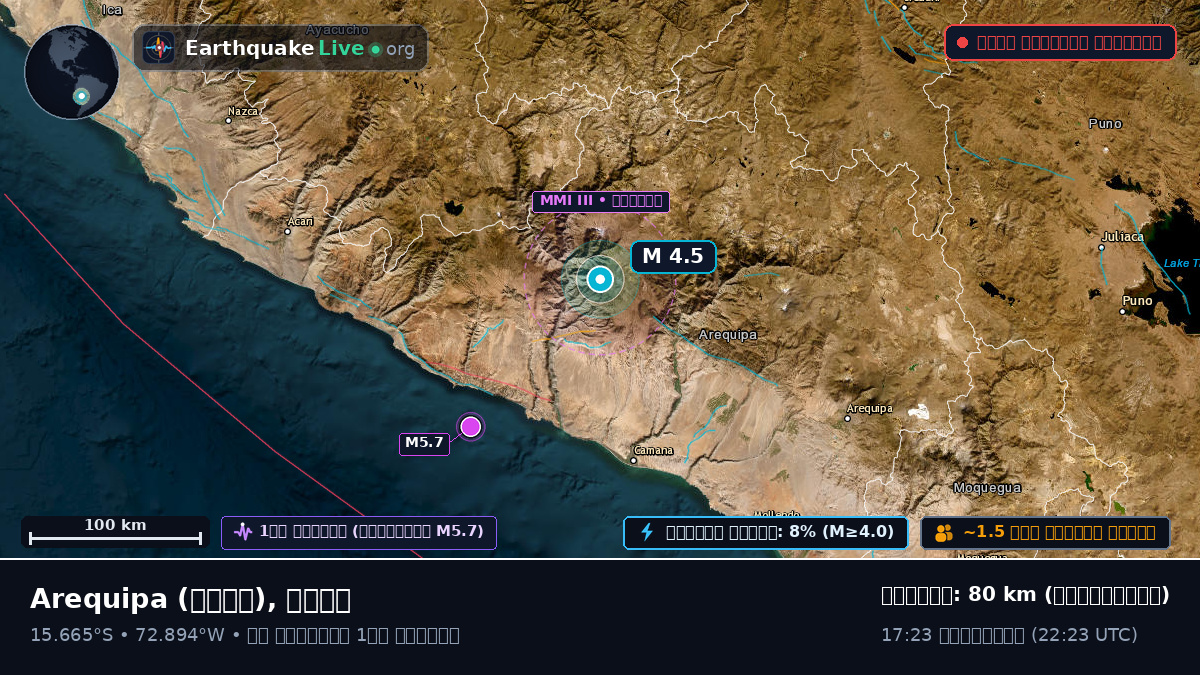The image size is (1200, 675).
Task: Click the ~1.5 population exposure badge text
Action: coord(1059,532)
